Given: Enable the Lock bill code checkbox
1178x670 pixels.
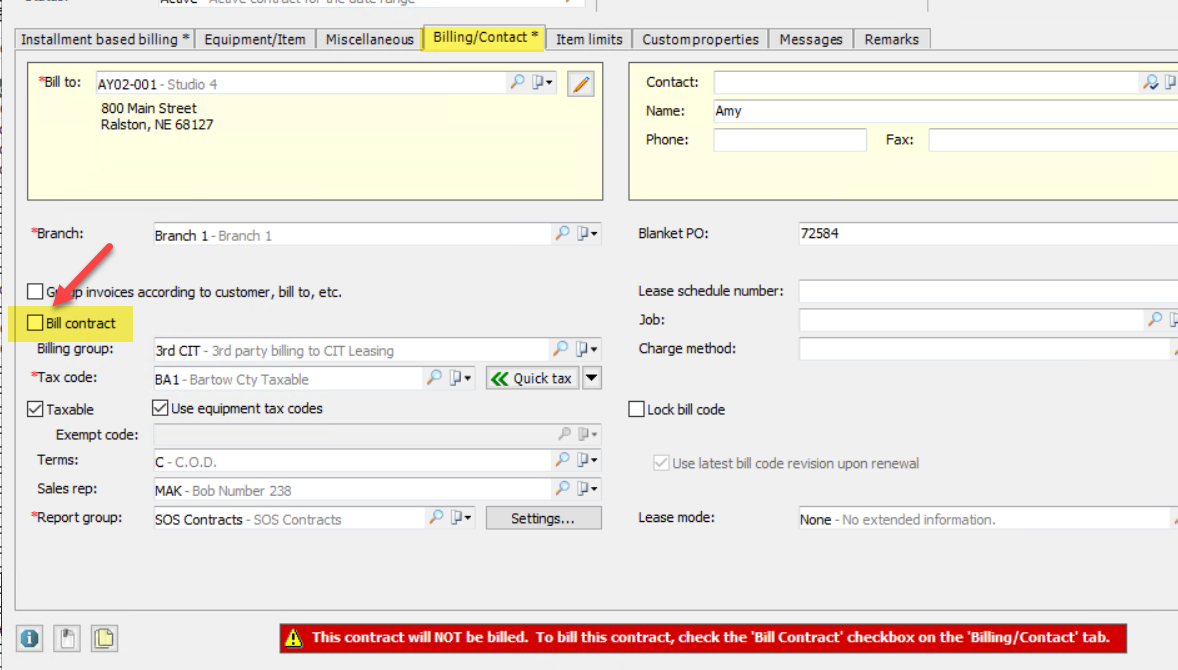Looking at the screenshot, I should click(x=636, y=409).
